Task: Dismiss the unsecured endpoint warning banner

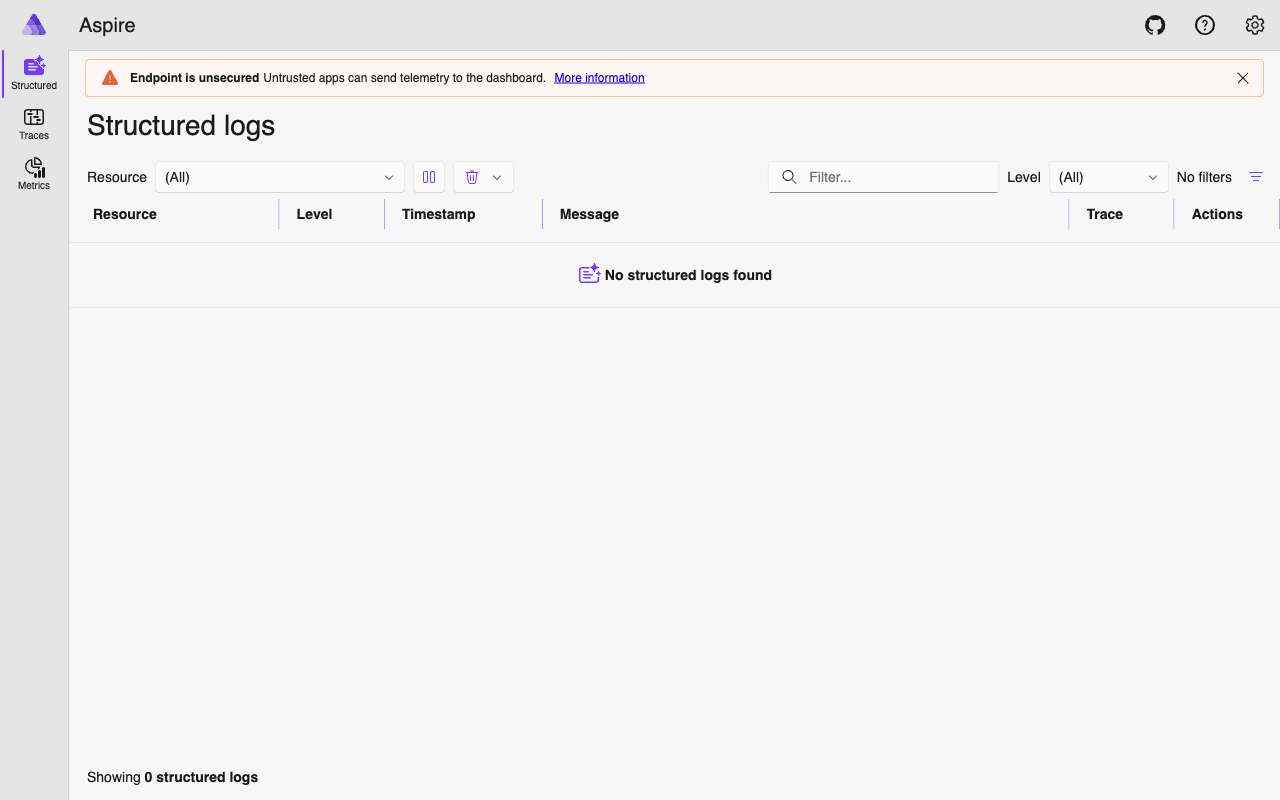Action: [1243, 77]
